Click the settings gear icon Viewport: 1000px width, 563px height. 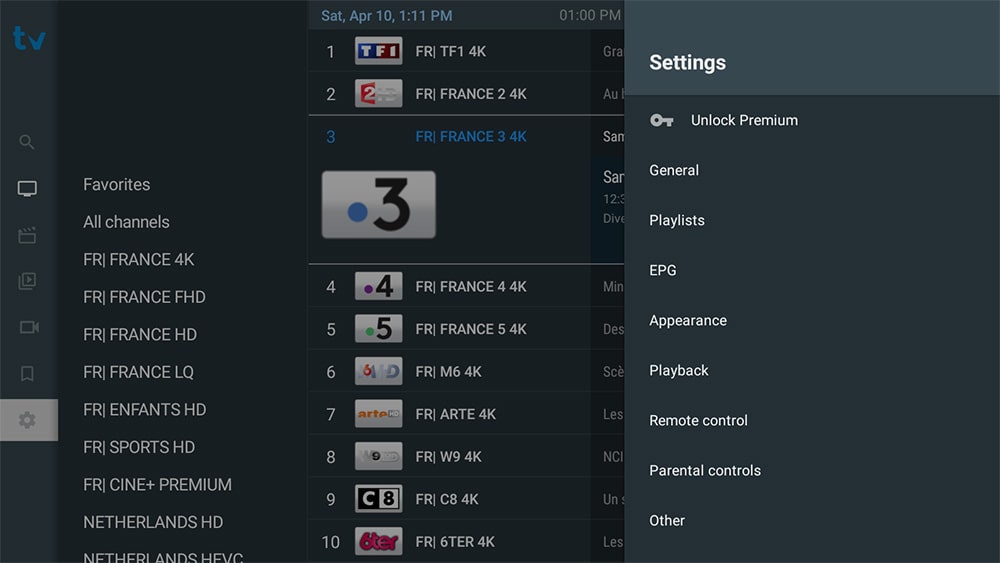pos(27,420)
